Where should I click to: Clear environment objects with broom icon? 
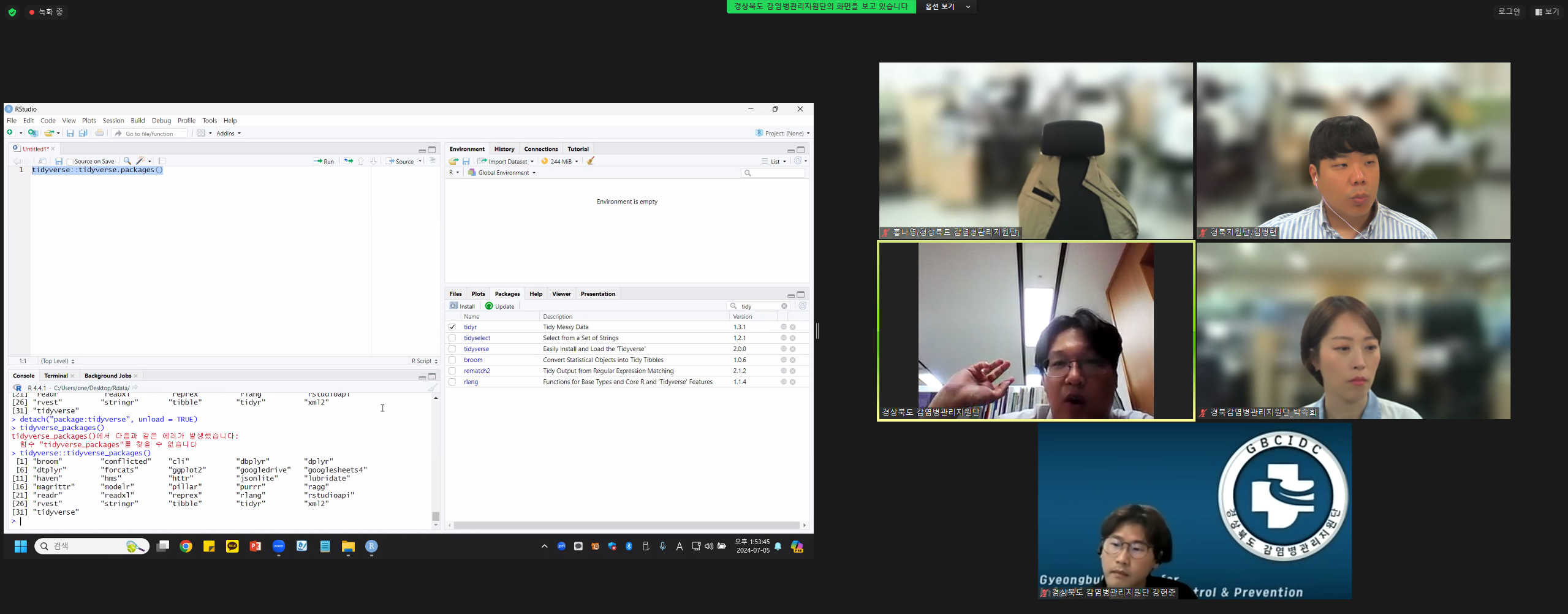[591, 161]
